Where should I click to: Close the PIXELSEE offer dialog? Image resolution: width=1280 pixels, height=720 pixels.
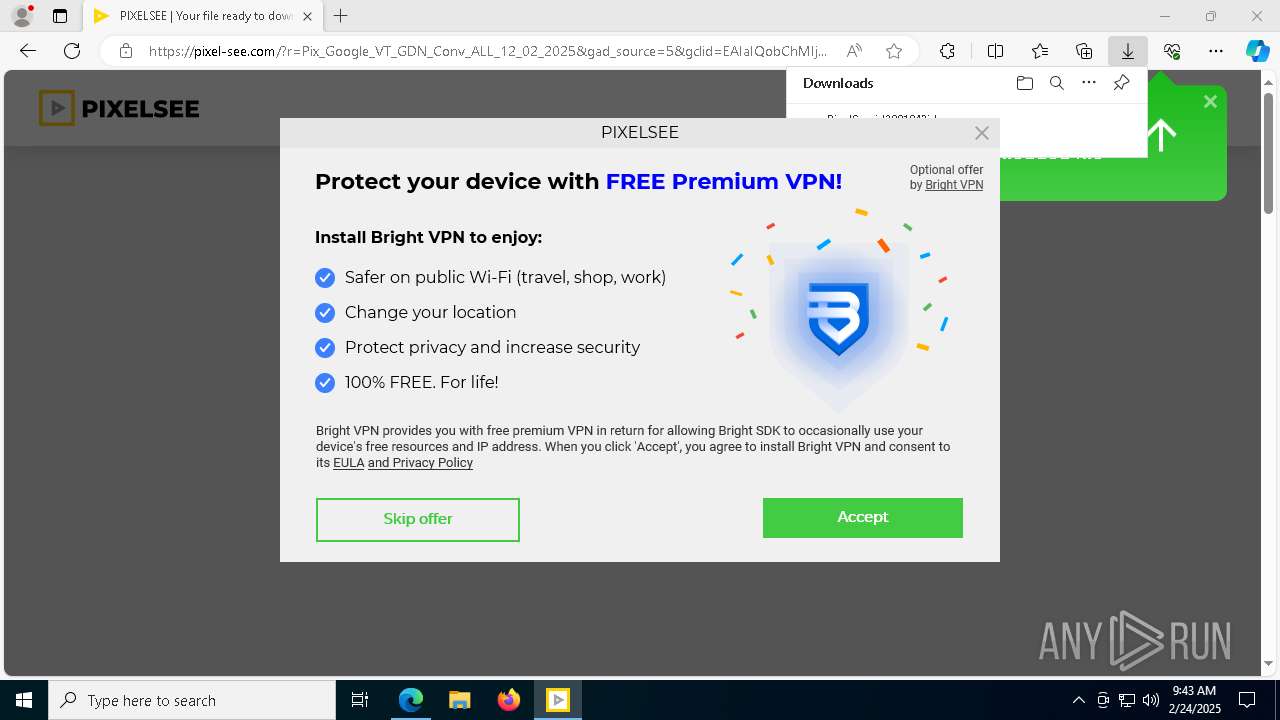[x=982, y=133]
